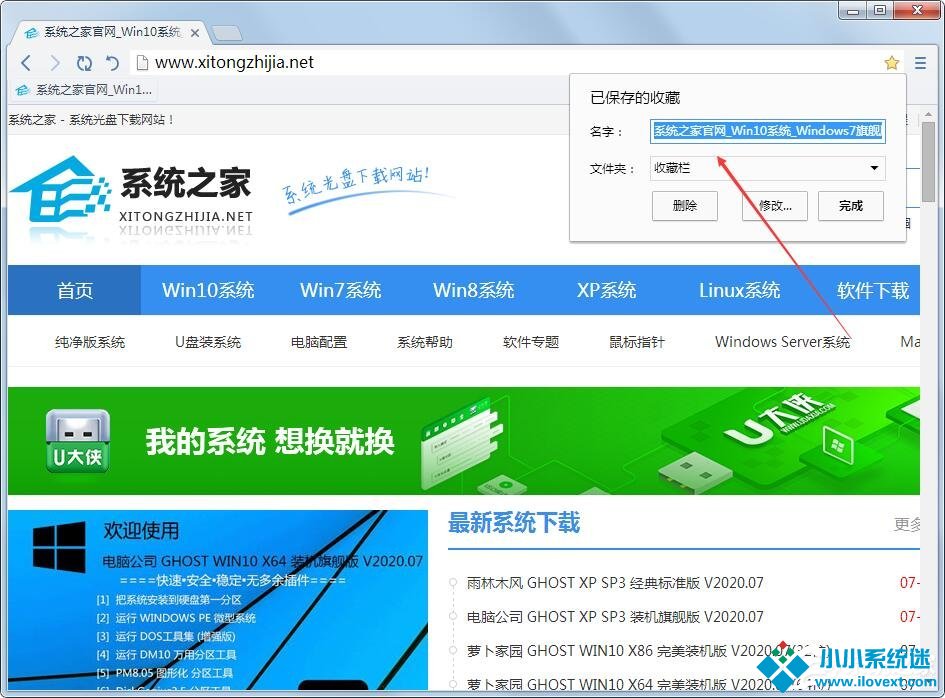Click the page icon in address bar
The height and width of the screenshot is (698, 945).
142,63
